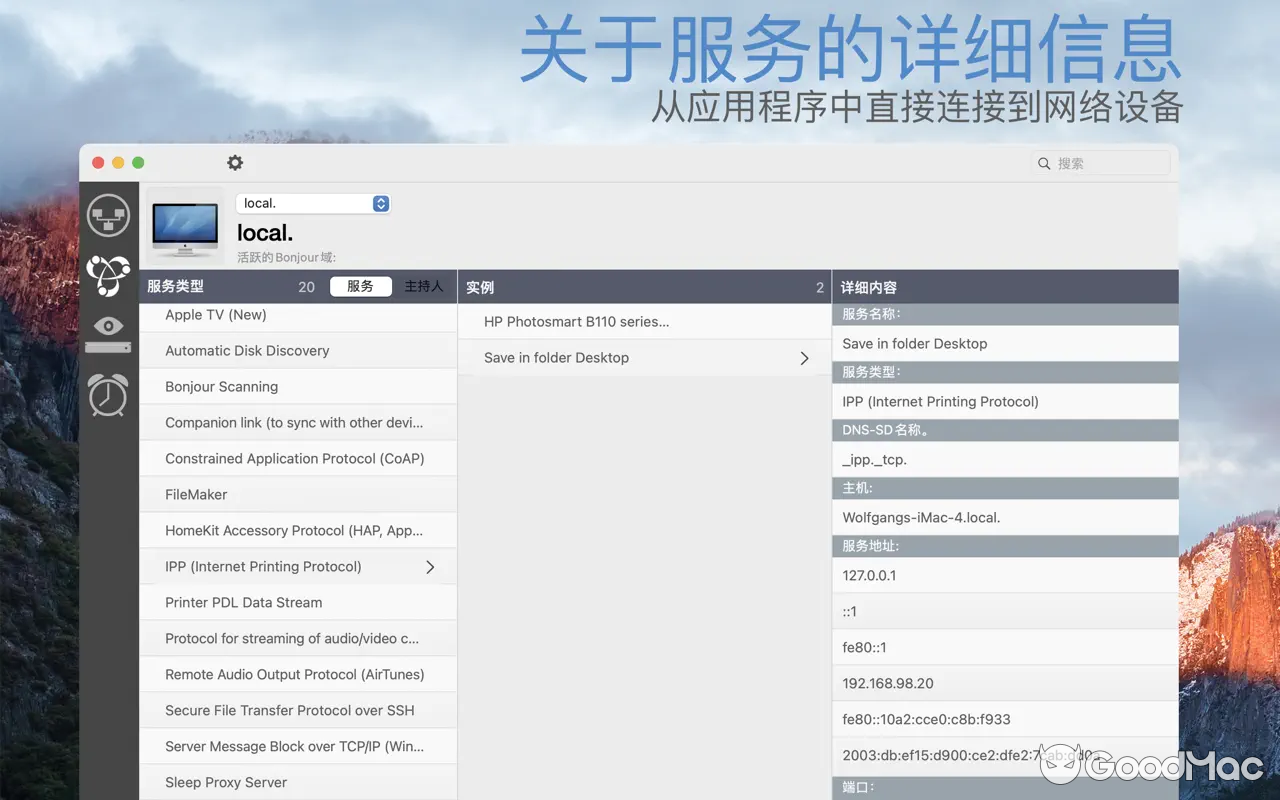
Task: Switch to the 主持人 view
Action: coord(422,286)
